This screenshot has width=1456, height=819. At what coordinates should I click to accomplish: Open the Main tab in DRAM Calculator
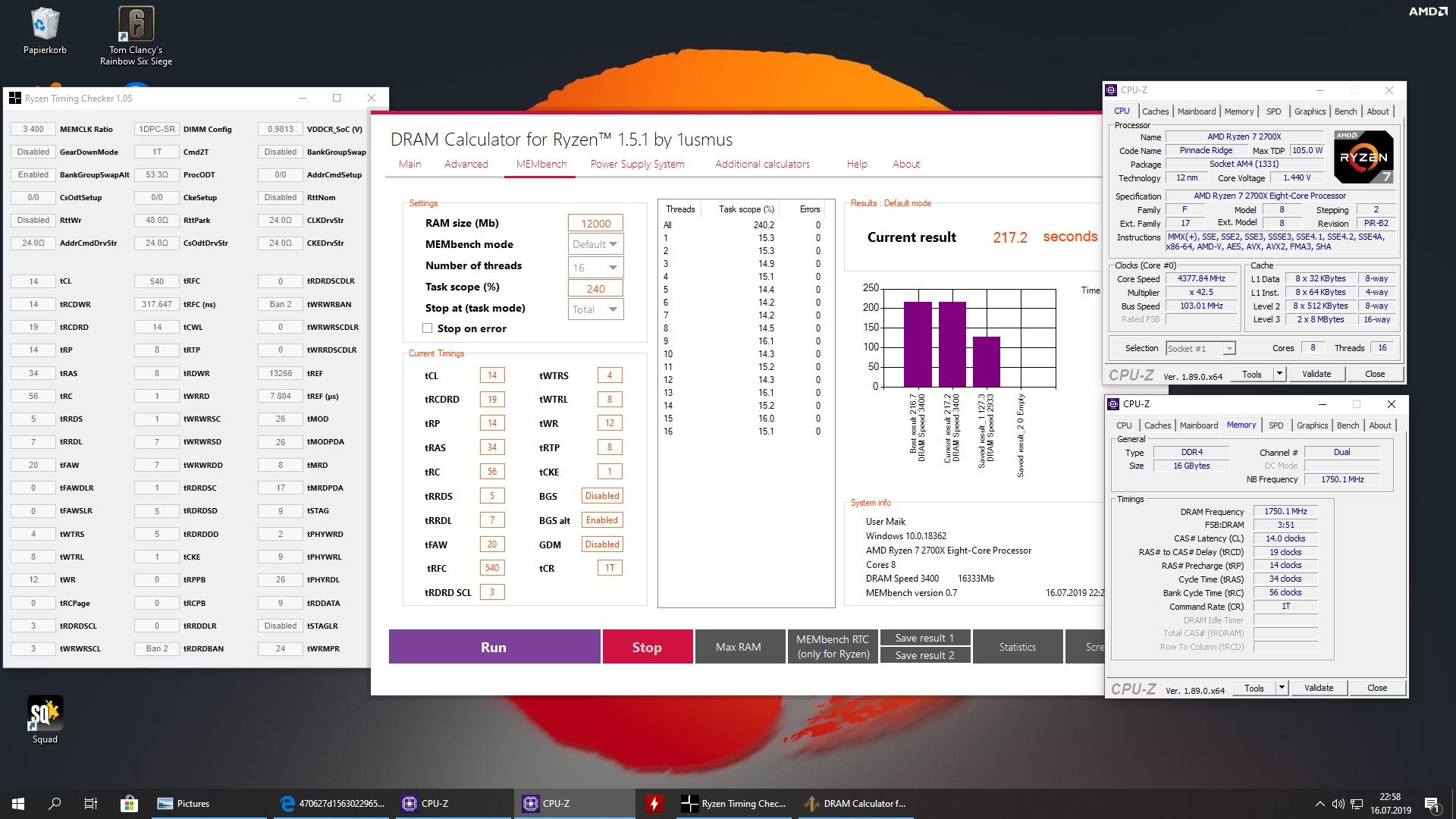409,164
